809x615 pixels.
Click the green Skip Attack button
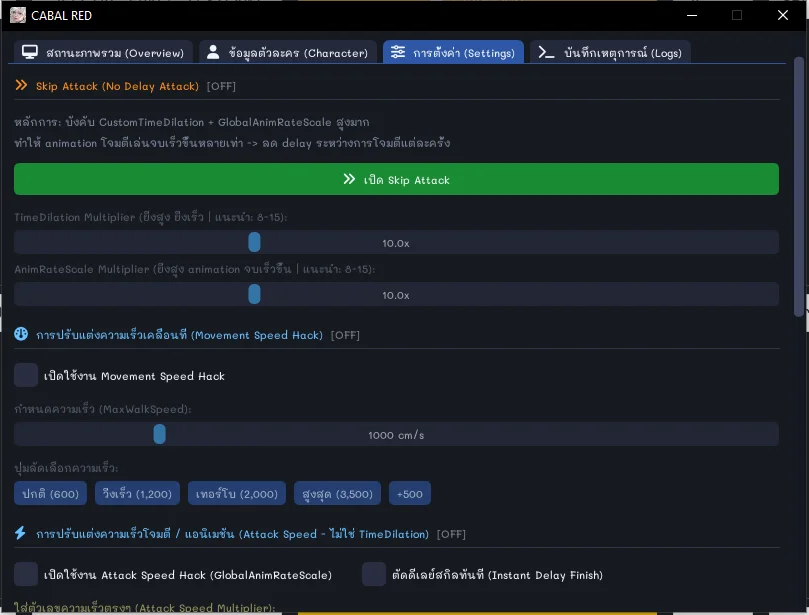[396, 179]
